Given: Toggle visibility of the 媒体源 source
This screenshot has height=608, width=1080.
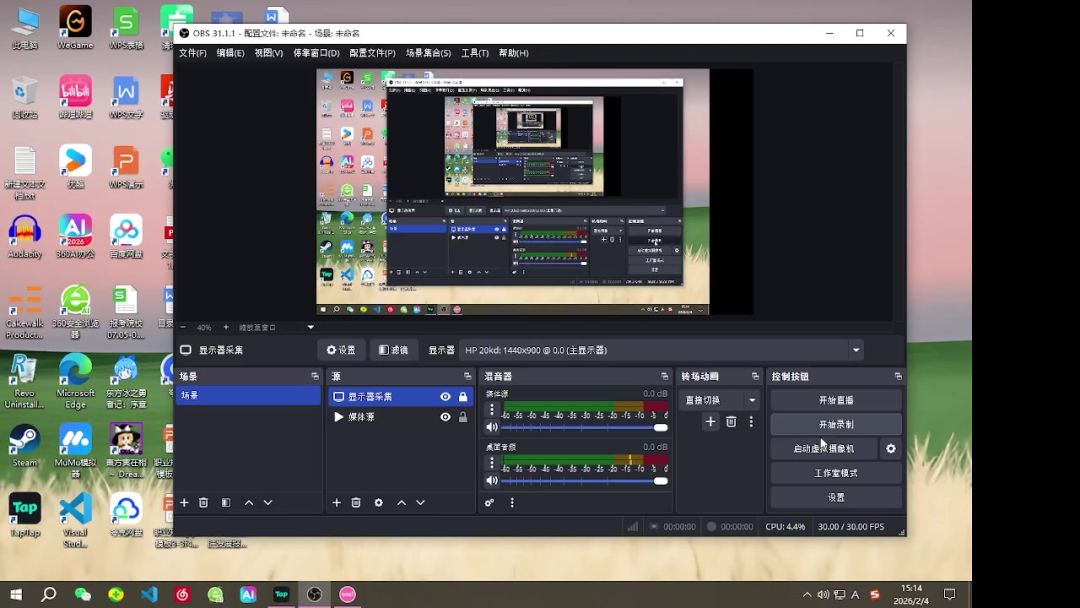Looking at the screenshot, I should [x=445, y=417].
